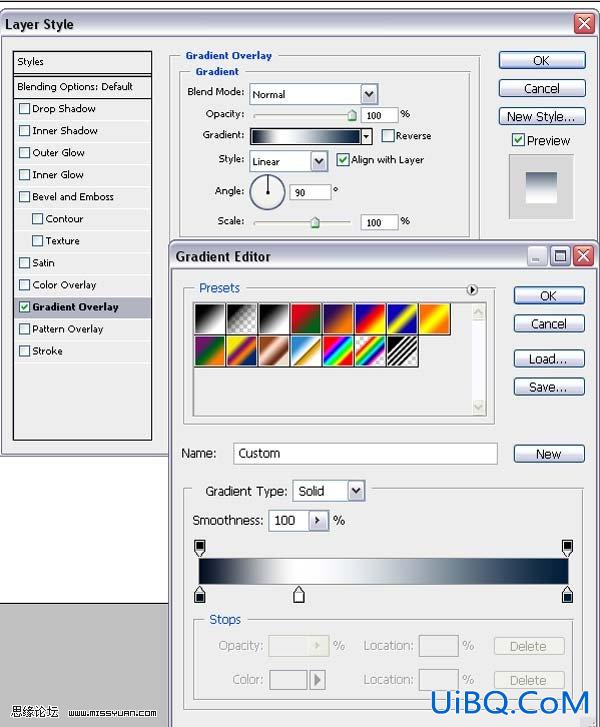Toggle the Reverse gradient checkbox
Viewport: 600px width, 727px height.
pos(388,136)
